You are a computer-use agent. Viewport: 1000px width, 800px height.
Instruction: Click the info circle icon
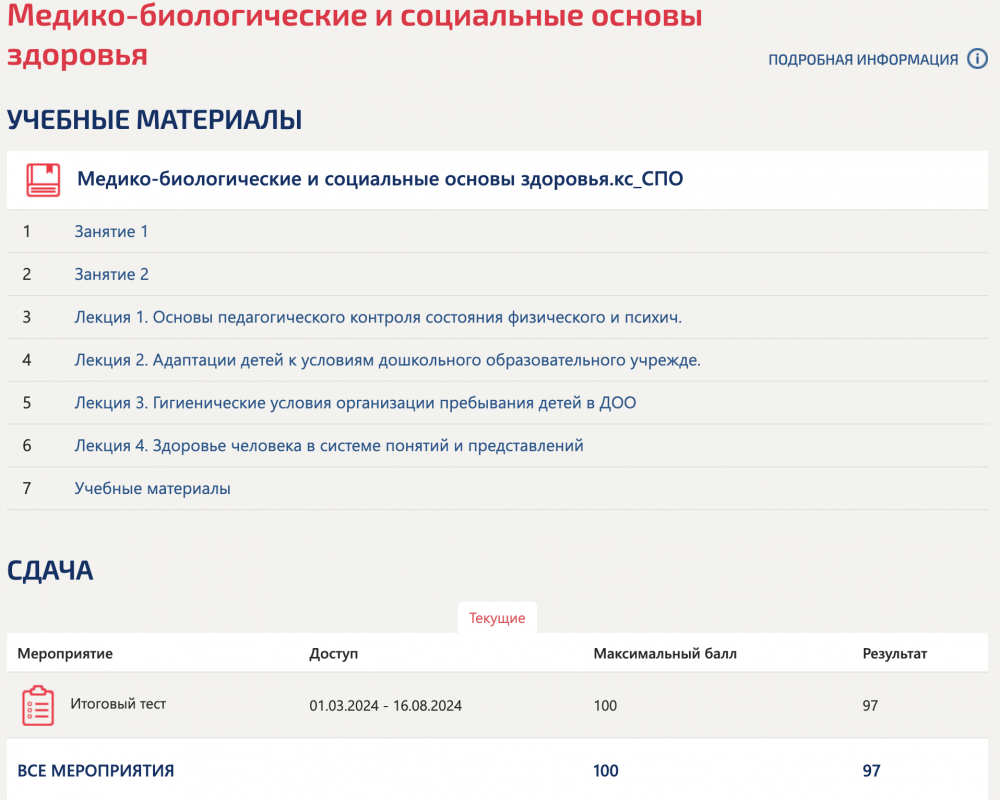(977, 59)
